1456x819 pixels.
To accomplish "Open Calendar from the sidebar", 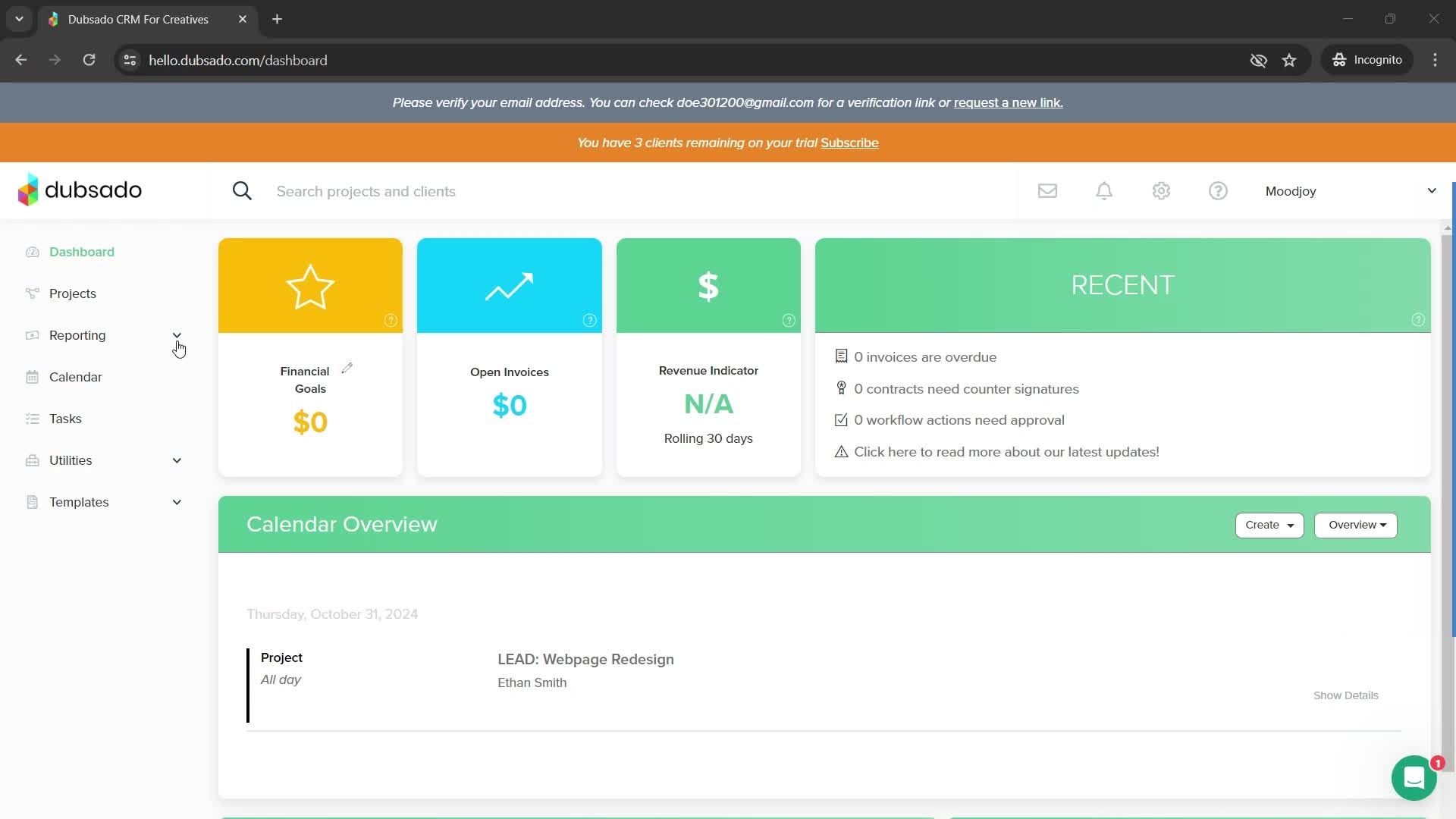I will point(75,377).
